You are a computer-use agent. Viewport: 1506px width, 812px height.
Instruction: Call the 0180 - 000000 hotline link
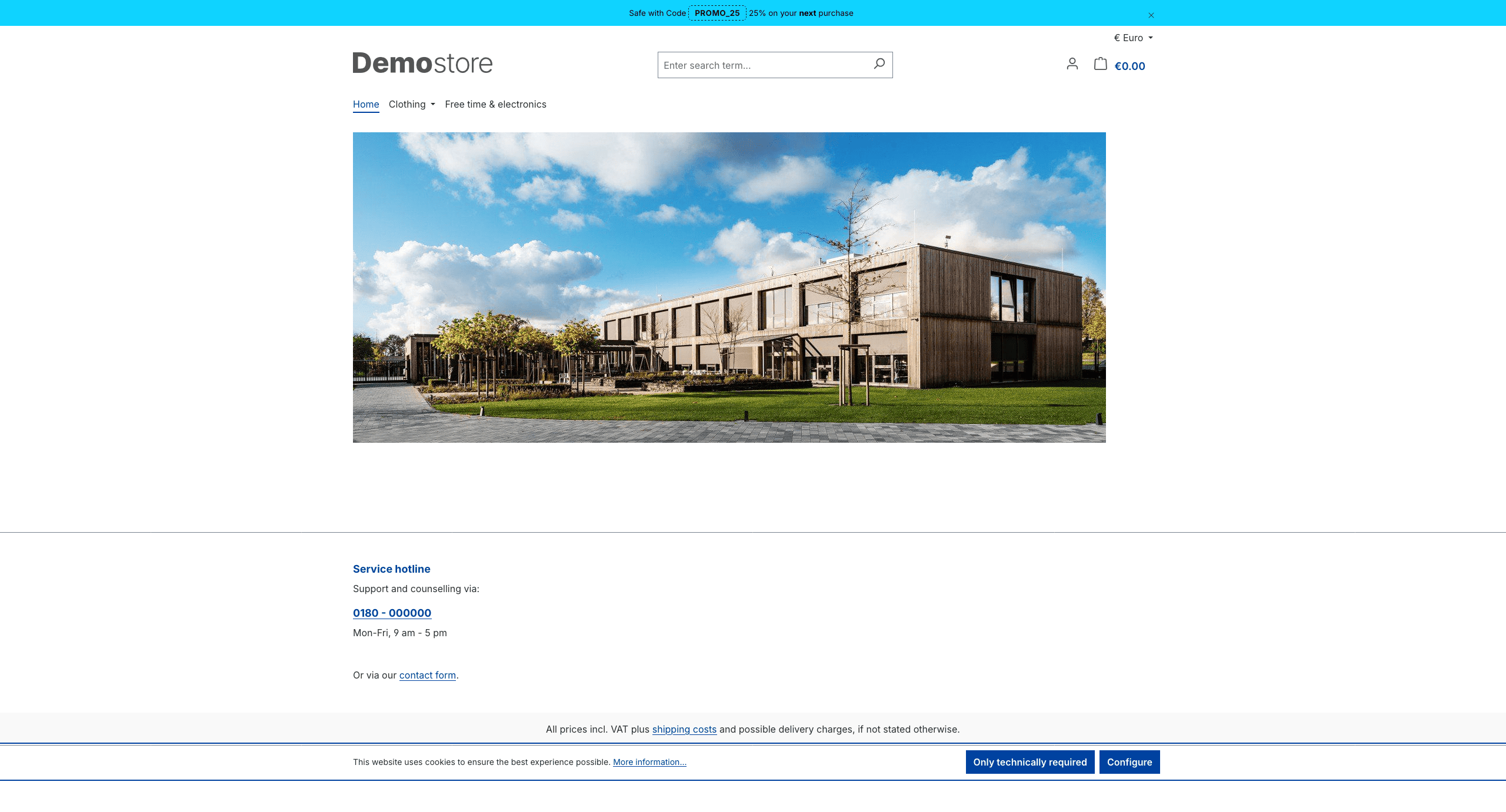392,613
